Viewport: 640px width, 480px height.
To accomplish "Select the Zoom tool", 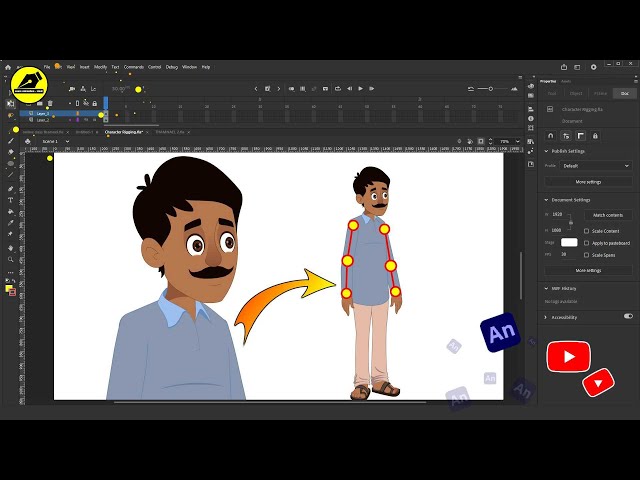I will [x=11, y=260].
